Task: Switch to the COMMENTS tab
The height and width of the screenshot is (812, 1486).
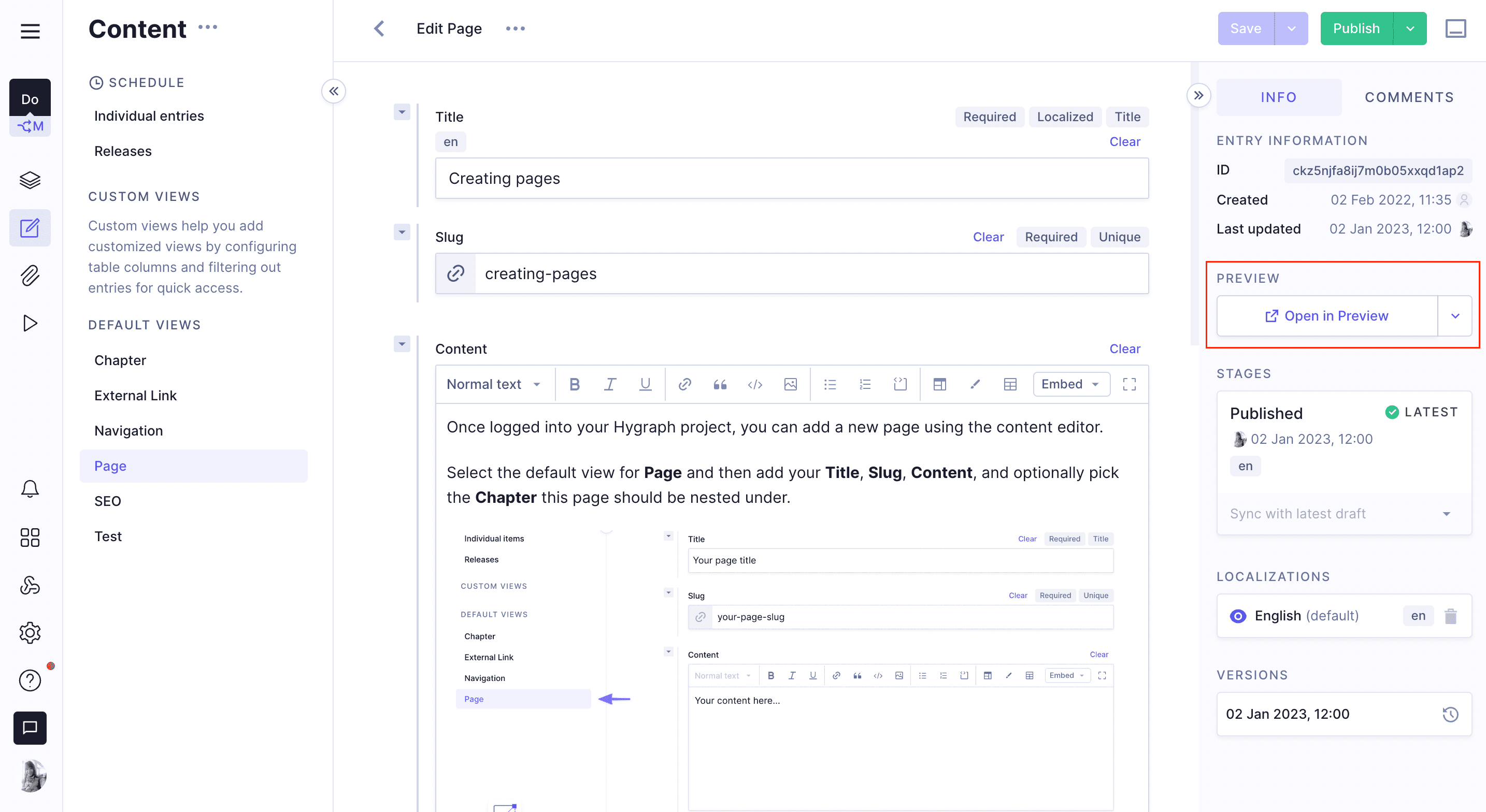Action: (1409, 97)
